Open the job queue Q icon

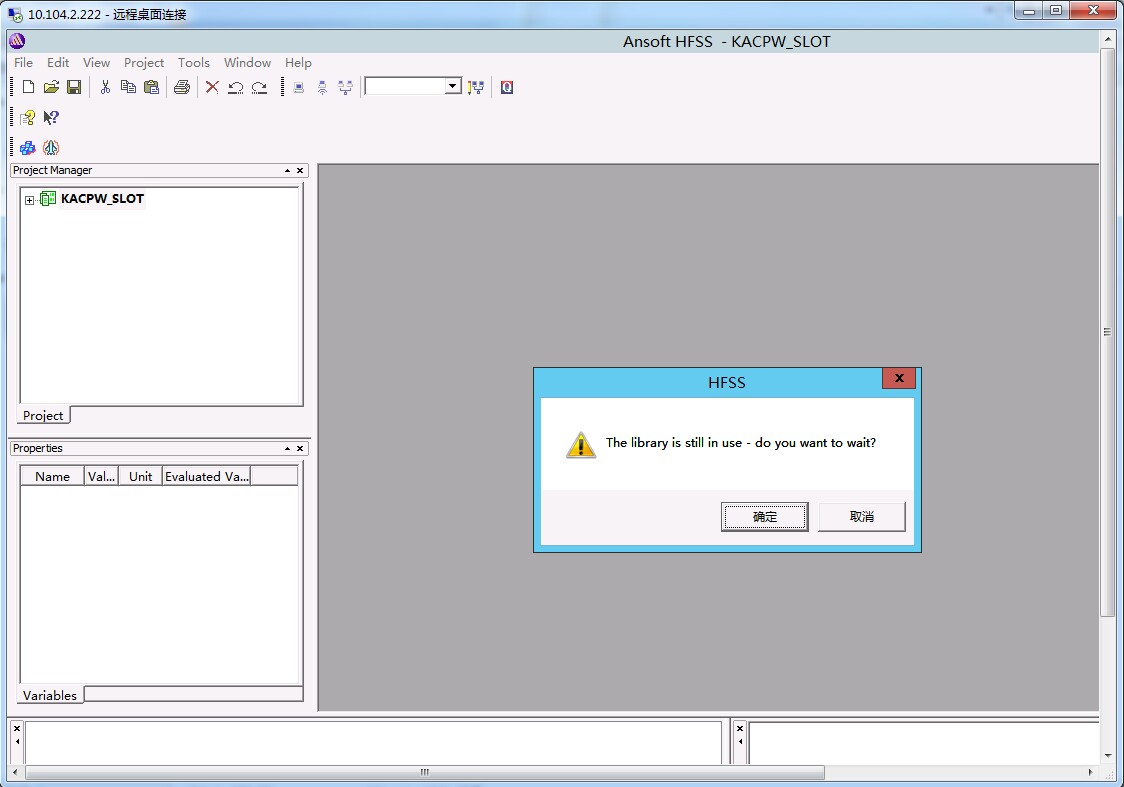coord(507,87)
